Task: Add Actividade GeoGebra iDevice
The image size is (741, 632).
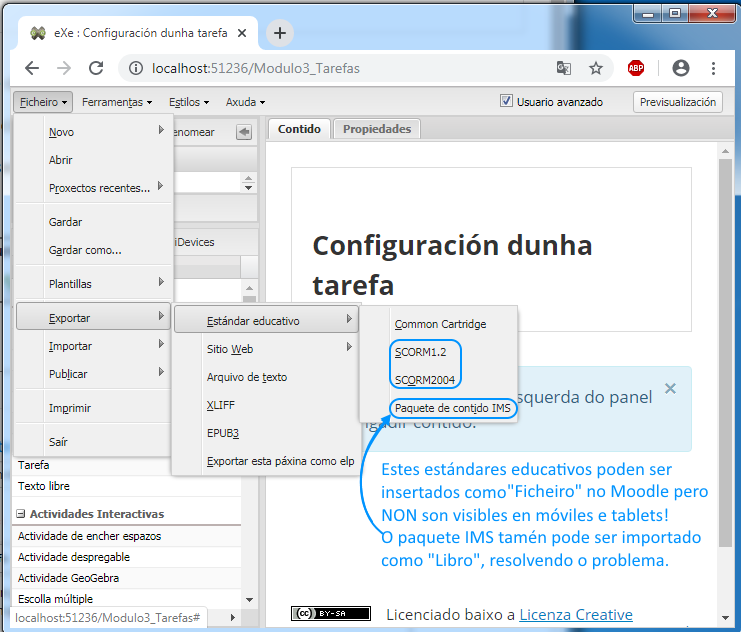Action: click(127, 578)
